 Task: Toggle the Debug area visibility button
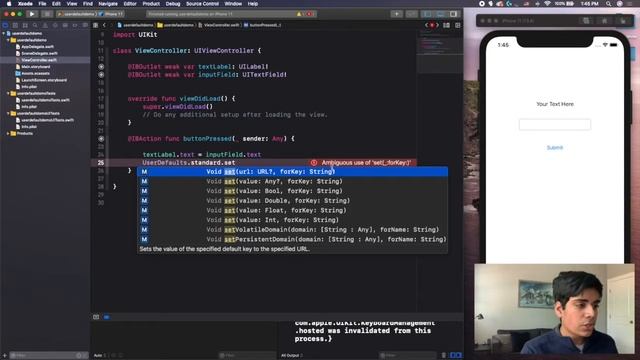coord(440,14)
